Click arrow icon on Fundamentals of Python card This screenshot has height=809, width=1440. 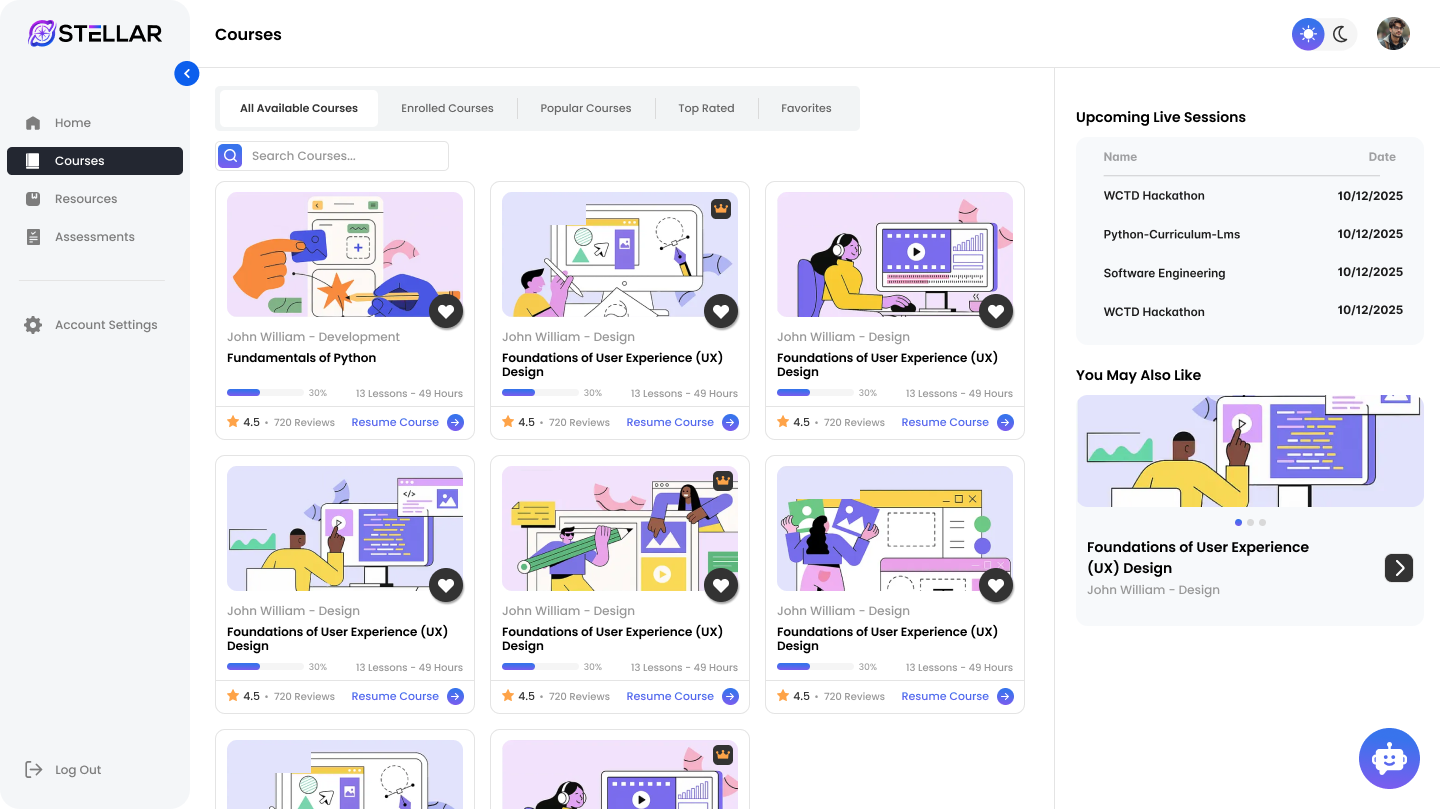pos(455,422)
